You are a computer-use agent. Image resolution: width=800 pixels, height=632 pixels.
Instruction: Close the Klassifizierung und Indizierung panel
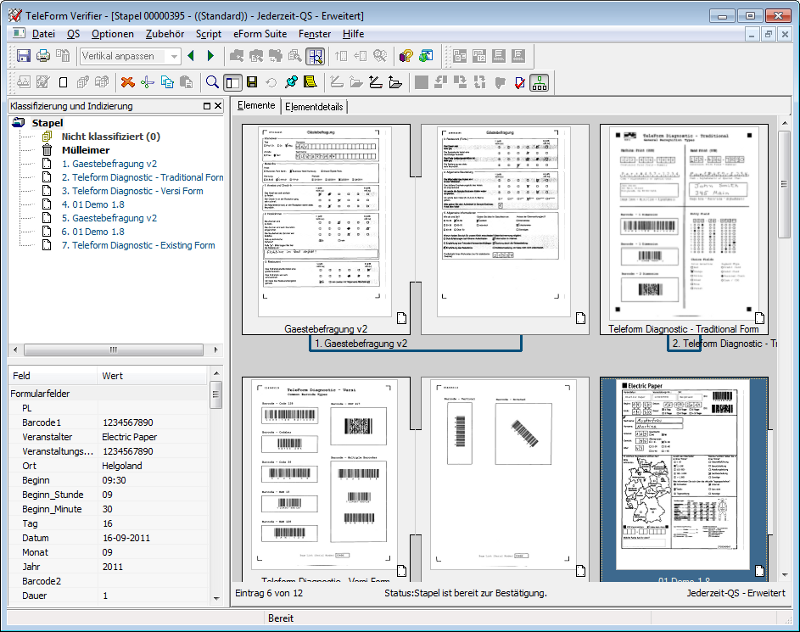pos(218,106)
